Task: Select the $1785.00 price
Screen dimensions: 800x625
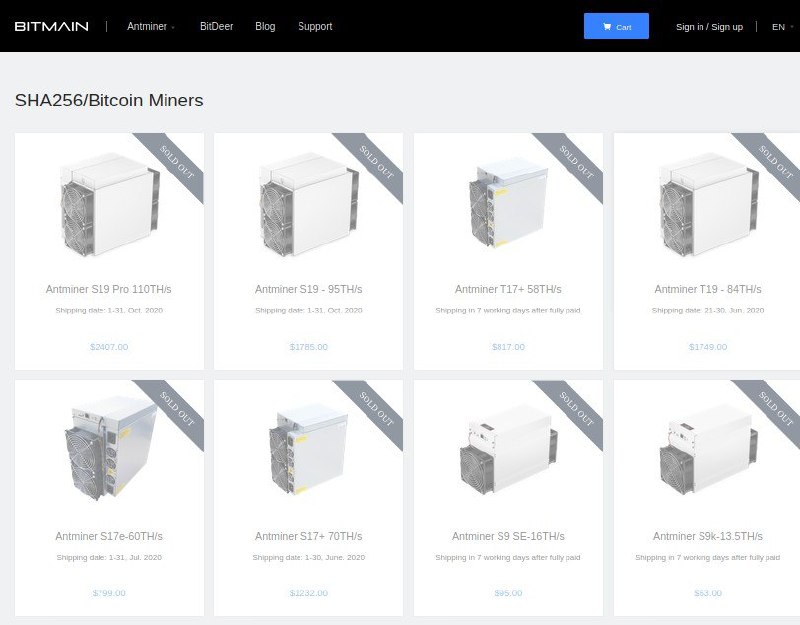Action: (x=309, y=347)
